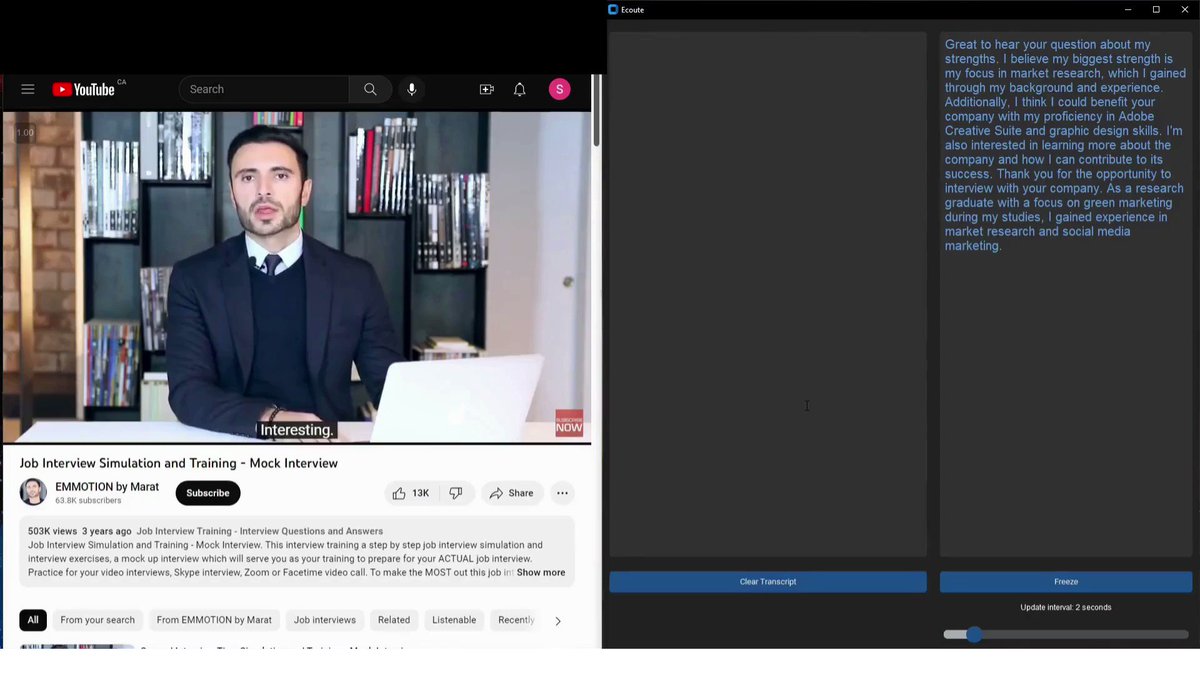Click the Subscribe Now video overlay badge
1200x675 pixels.
pos(569,422)
